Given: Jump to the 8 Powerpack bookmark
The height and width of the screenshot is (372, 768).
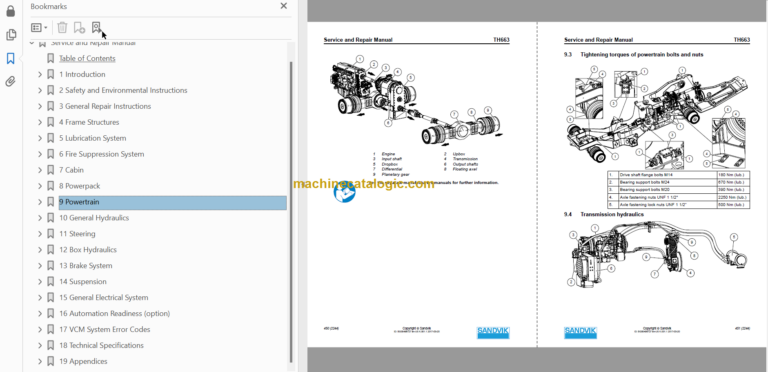Looking at the screenshot, I should point(79,186).
